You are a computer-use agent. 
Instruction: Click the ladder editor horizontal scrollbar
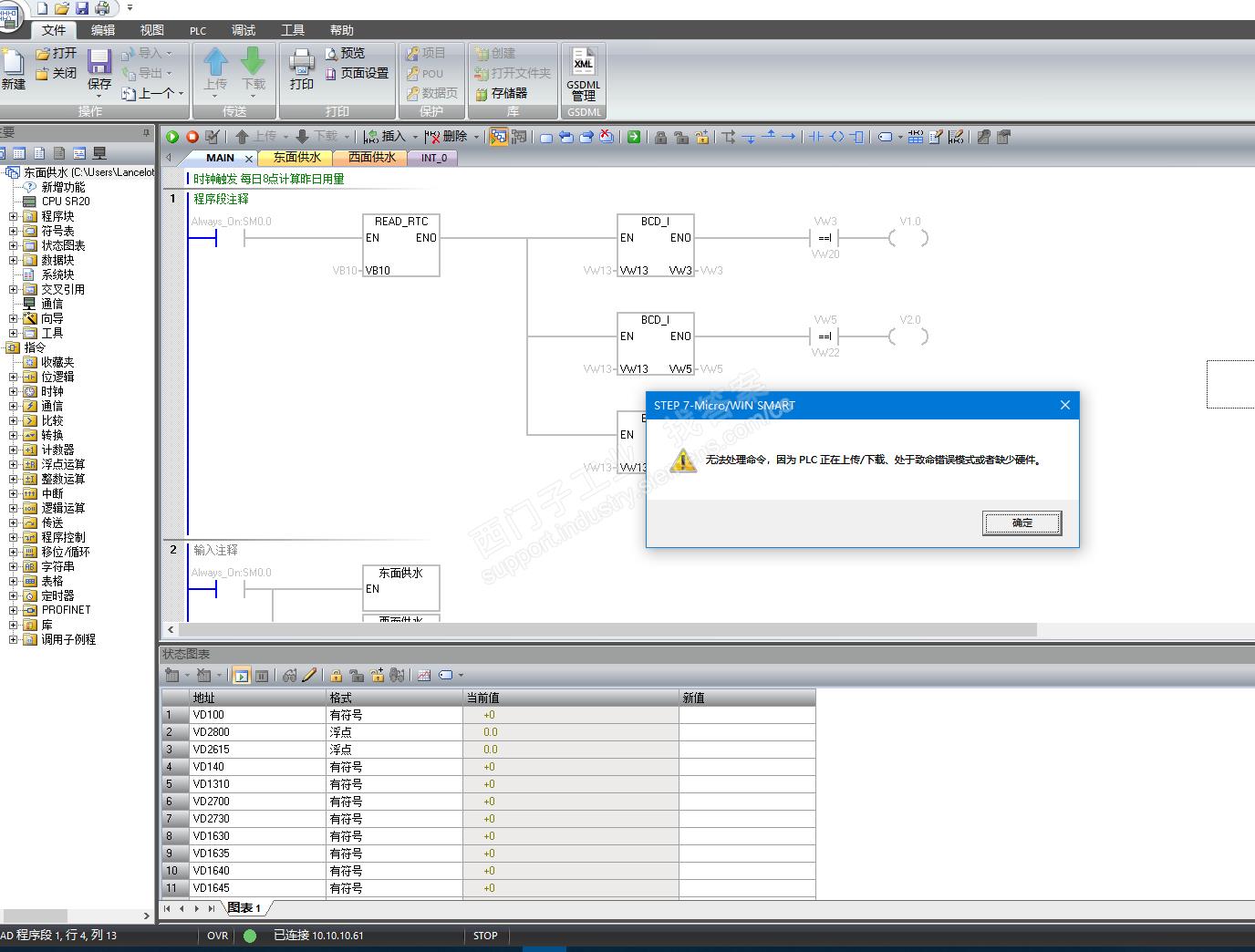pyautogui.click(x=607, y=629)
